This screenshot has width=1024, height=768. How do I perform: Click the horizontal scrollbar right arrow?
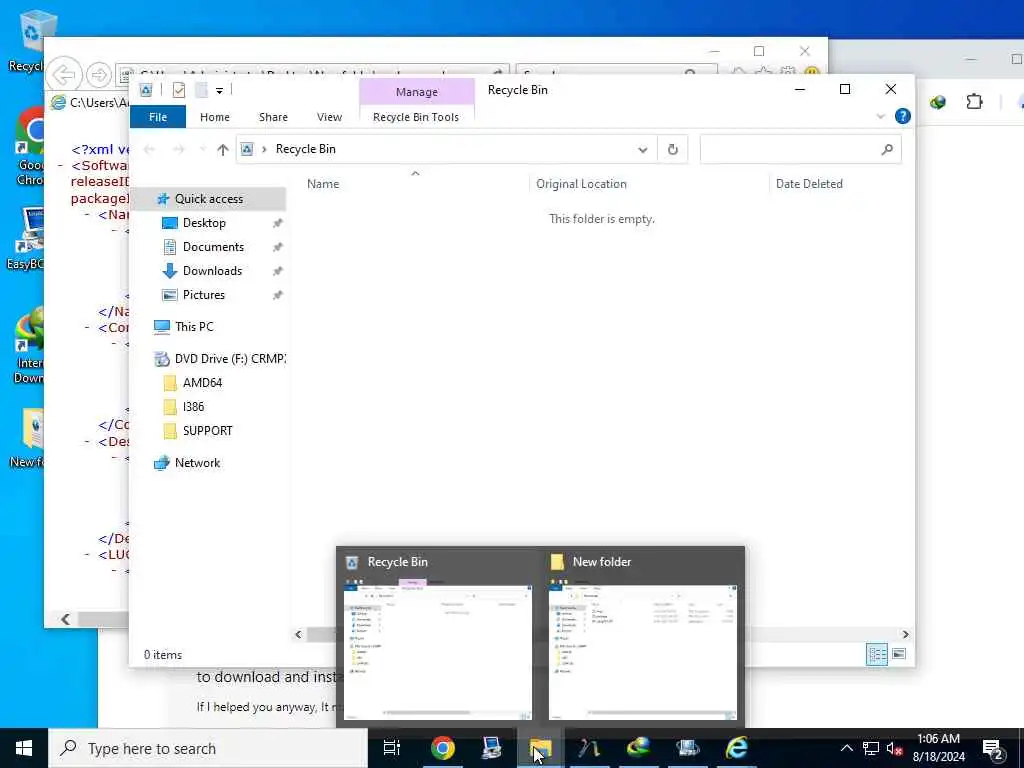click(905, 634)
